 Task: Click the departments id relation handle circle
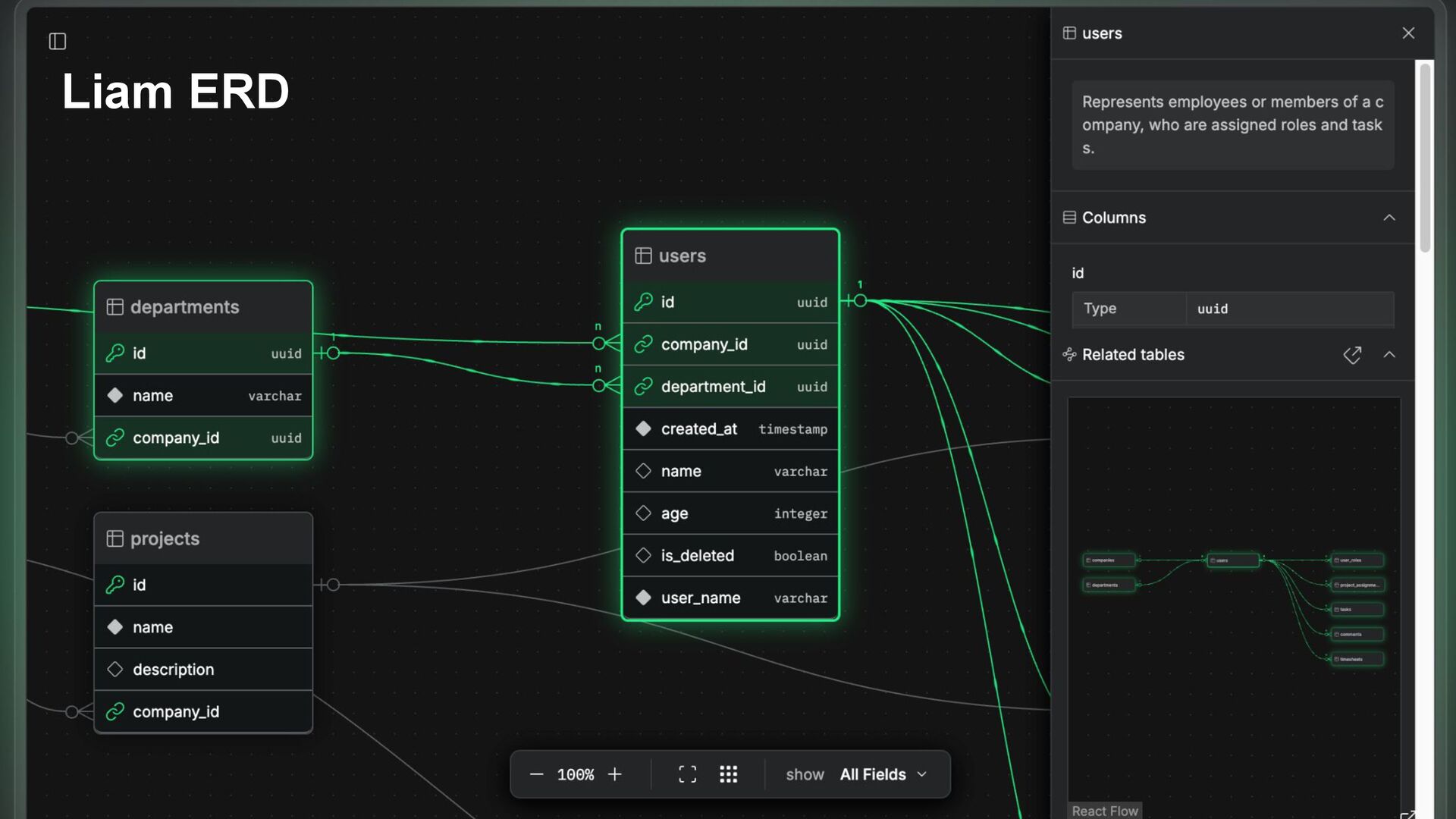point(333,353)
